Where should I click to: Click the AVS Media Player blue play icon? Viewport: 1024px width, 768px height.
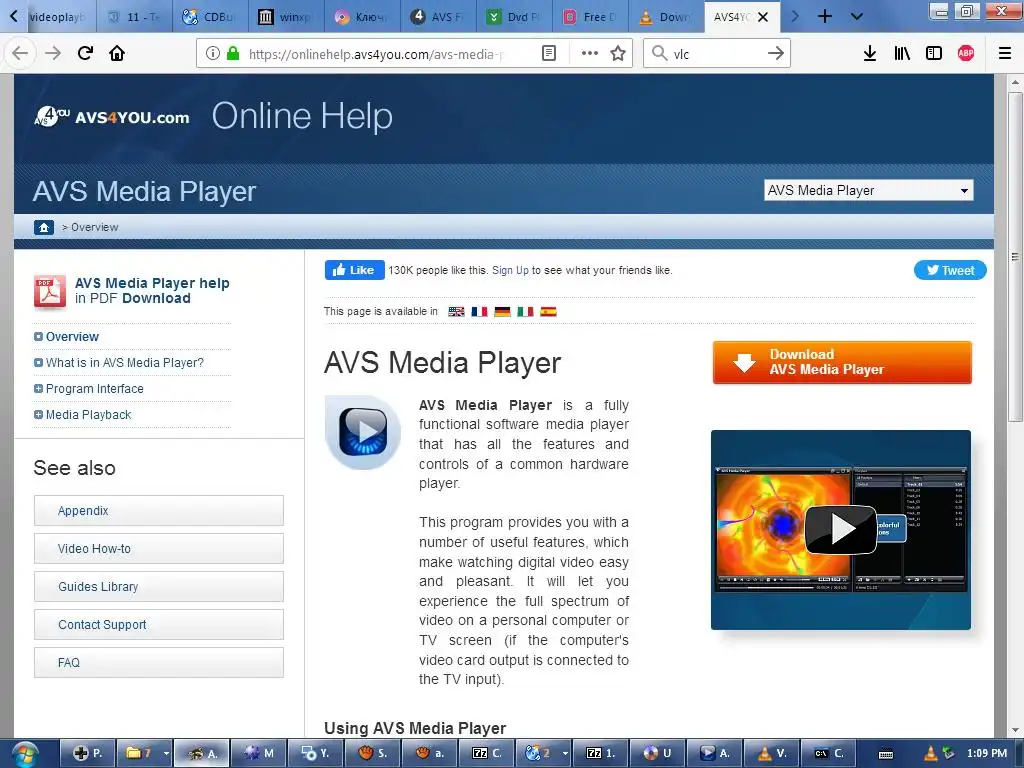(362, 432)
